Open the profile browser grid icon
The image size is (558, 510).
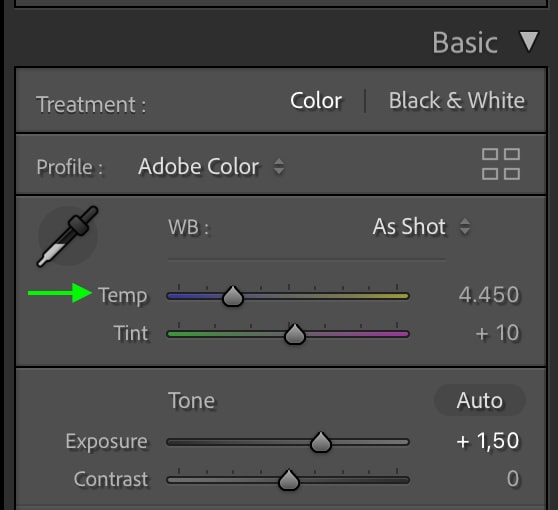click(501, 164)
